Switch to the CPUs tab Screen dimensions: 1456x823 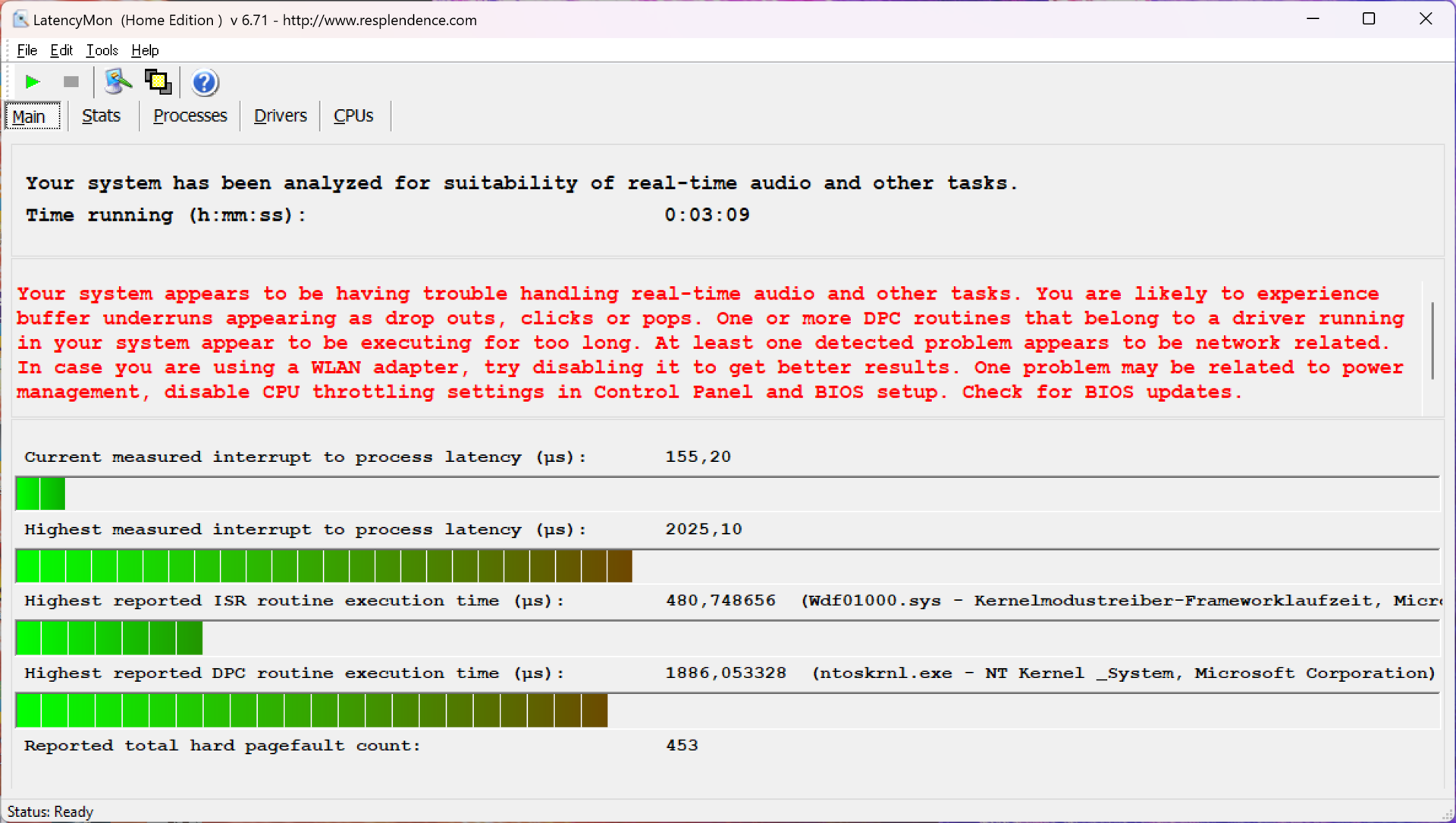(x=353, y=116)
